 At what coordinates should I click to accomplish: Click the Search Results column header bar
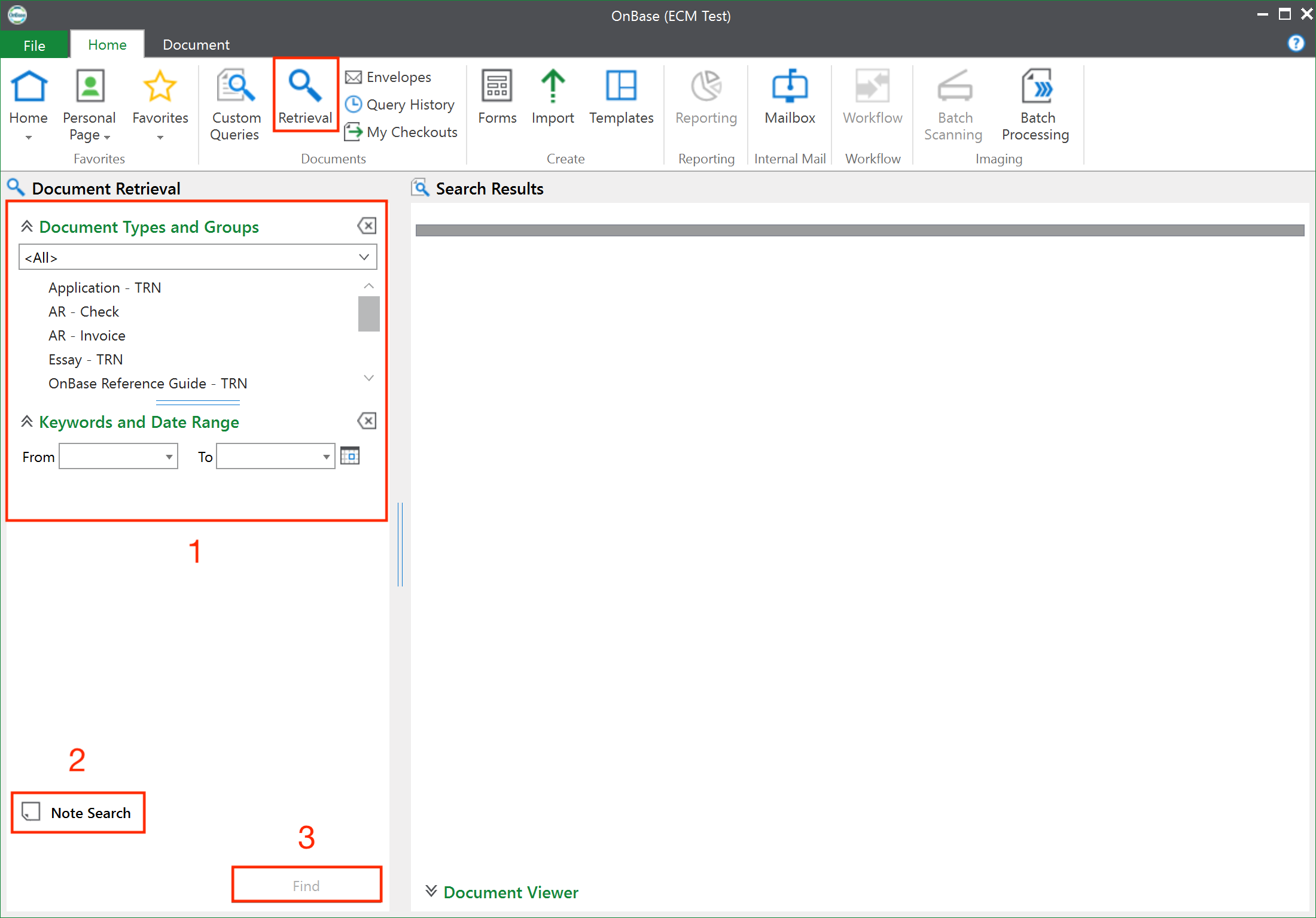tap(860, 230)
